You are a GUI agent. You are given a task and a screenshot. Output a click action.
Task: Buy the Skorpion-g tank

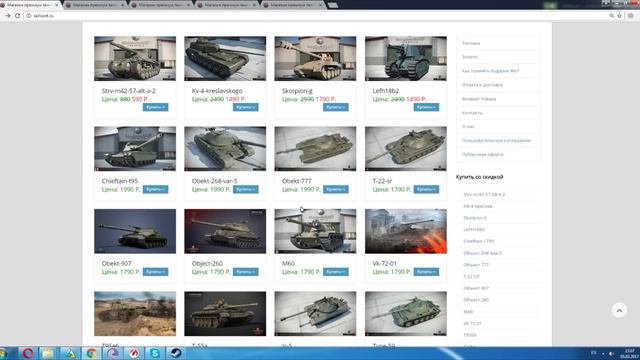coord(336,107)
